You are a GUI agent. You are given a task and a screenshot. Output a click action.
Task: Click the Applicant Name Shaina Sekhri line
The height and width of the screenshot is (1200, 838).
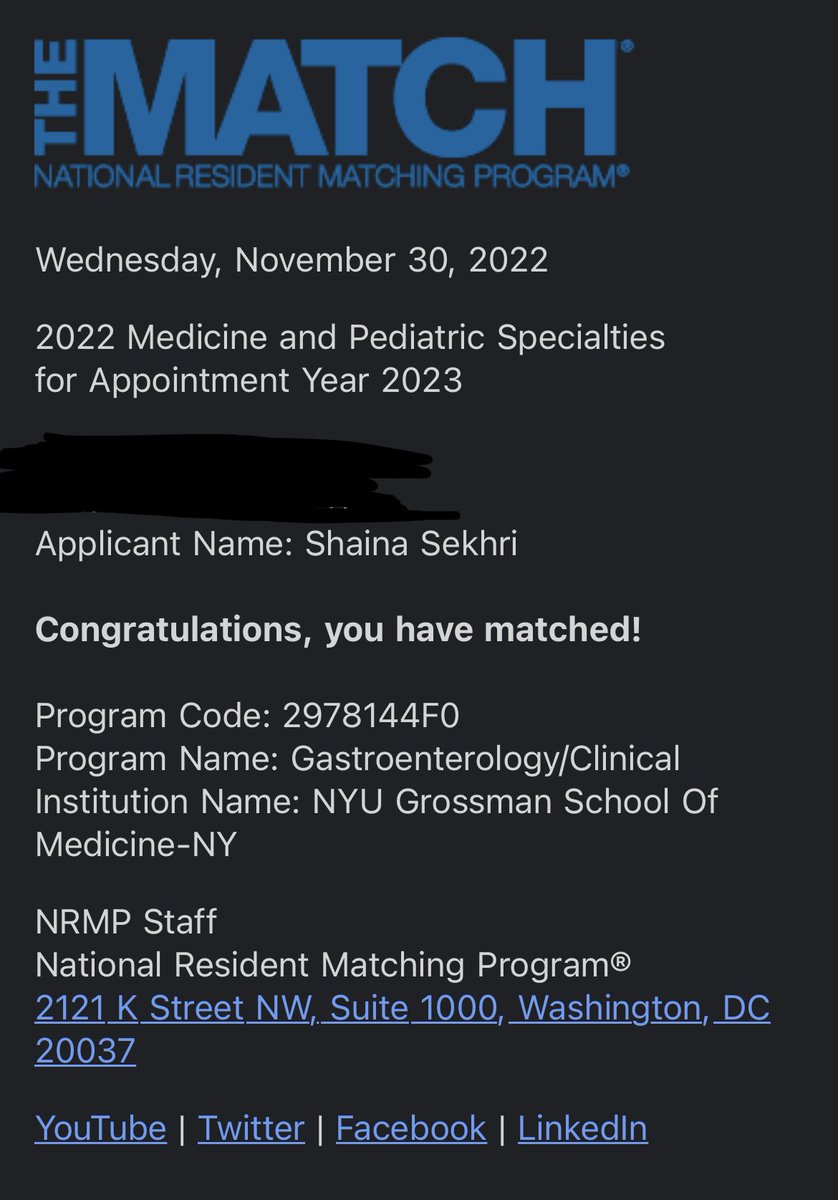click(276, 545)
